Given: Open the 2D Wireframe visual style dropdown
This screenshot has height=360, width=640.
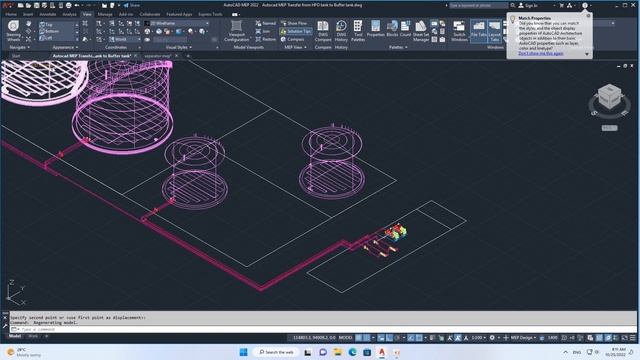Looking at the screenshot, I should coord(177,23).
